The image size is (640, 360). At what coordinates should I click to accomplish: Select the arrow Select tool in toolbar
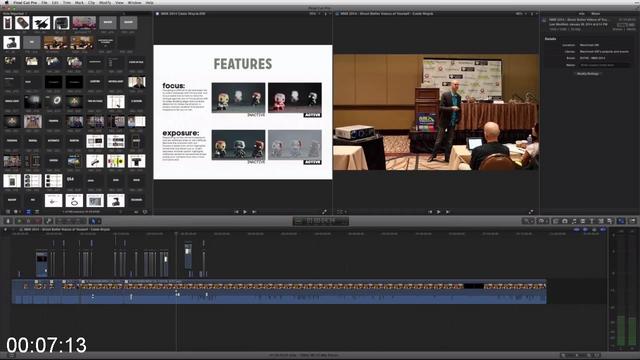[93, 221]
